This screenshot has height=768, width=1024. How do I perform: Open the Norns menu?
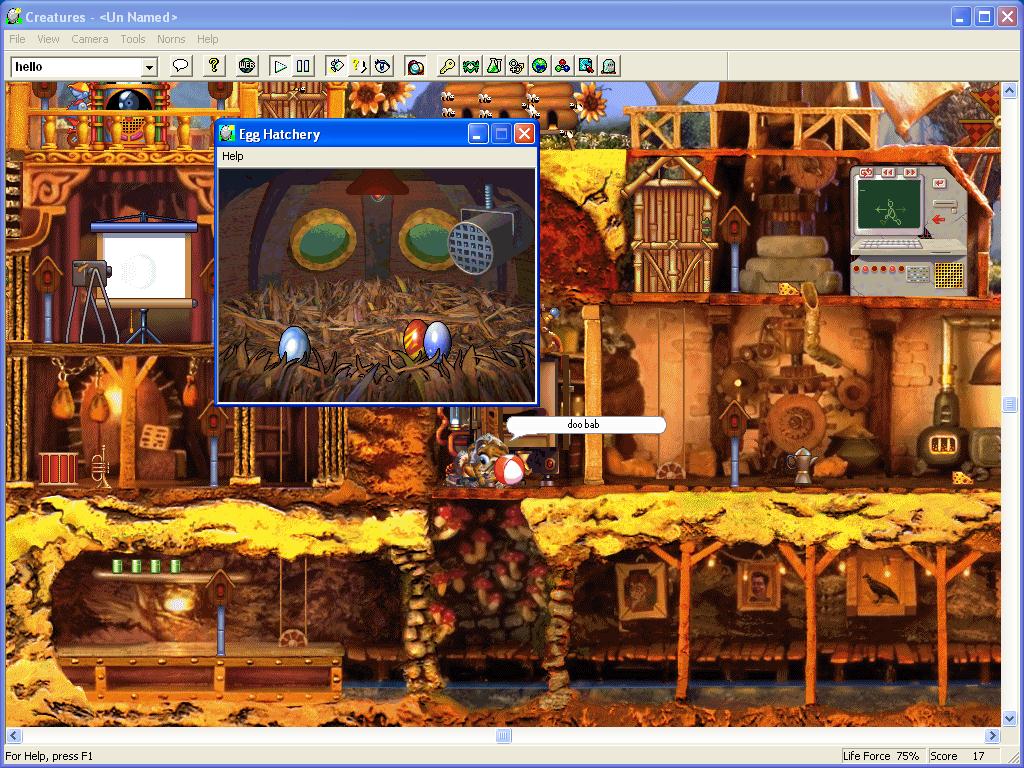pyautogui.click(x=171, y=39)
